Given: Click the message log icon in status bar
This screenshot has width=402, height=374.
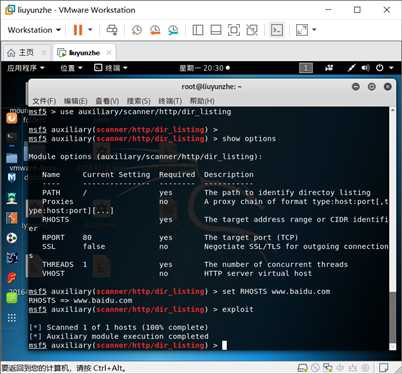Looking at the screenshot, I should (x=384, y=368).
